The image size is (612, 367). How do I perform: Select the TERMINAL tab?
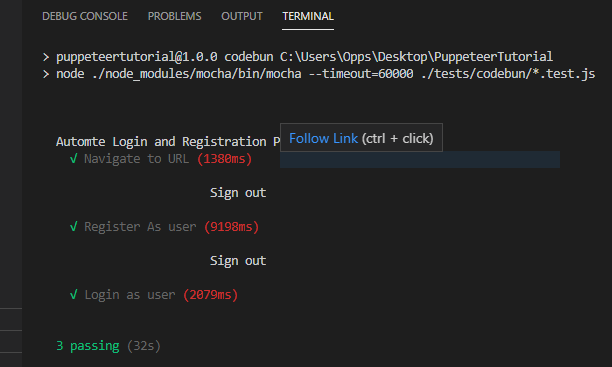click(x=308, y=16)
